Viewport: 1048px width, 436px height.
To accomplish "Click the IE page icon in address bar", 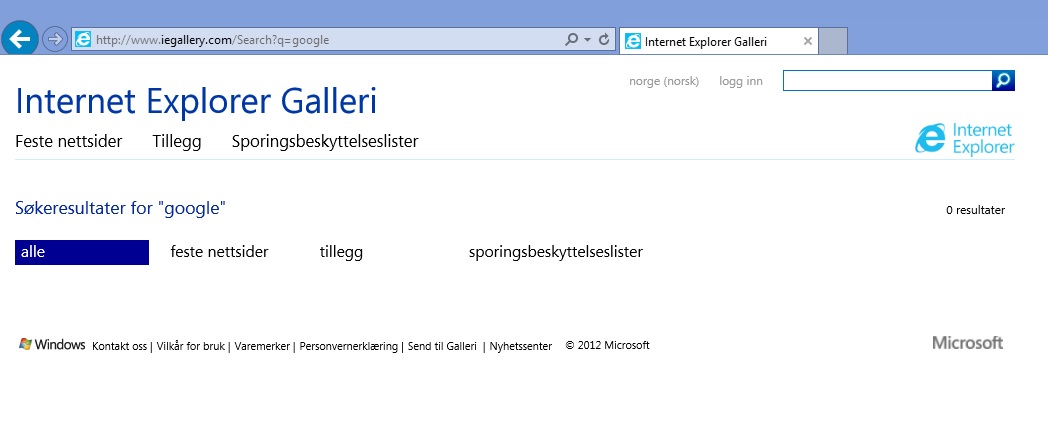I will tap(83, 40).
